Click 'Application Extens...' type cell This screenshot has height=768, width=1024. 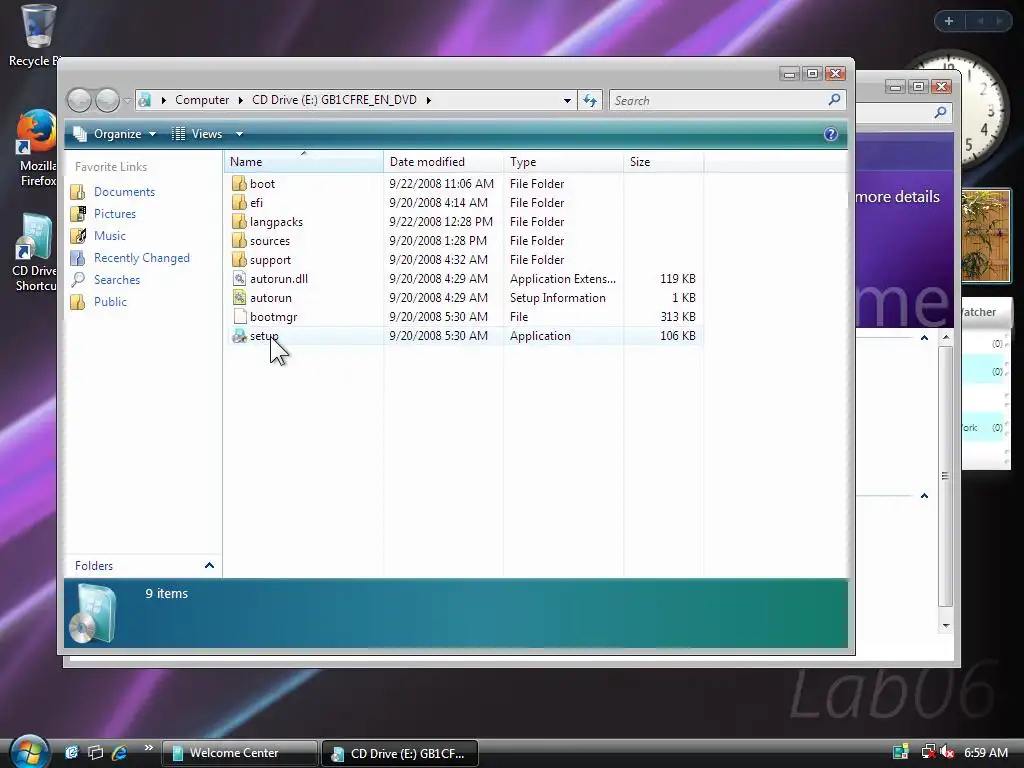[x=562, y=278]
